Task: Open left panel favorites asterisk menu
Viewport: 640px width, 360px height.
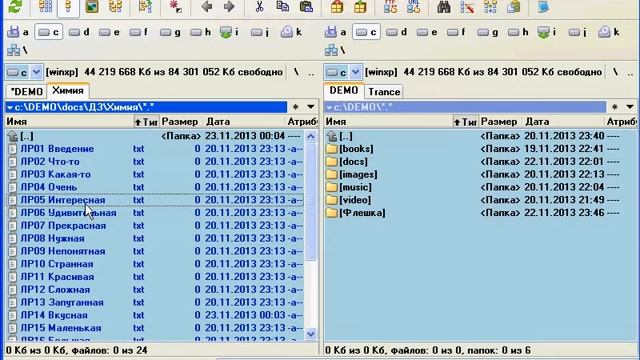Action: (296, 107)
